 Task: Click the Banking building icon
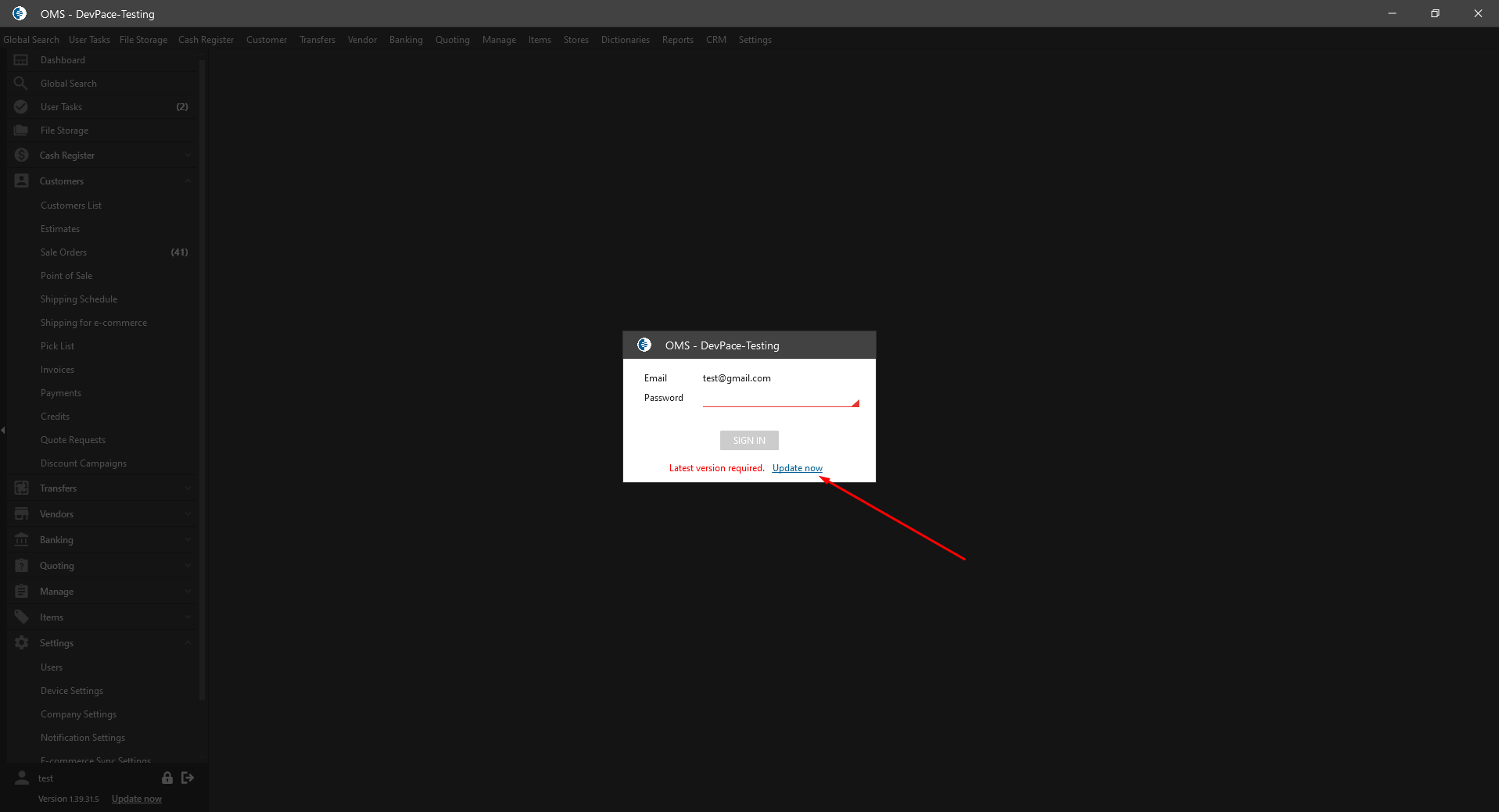click(x=21, y=540)
